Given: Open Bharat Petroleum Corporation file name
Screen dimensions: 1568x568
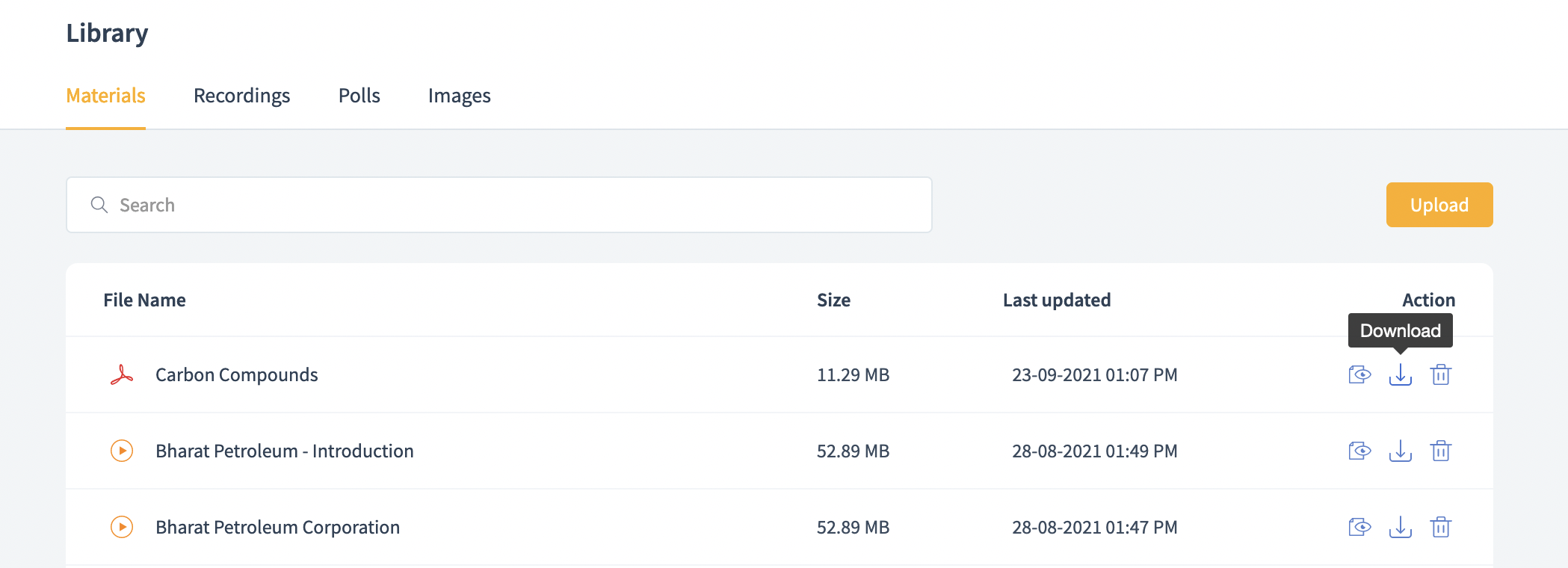Looking at the screenshot, I should [277, 527].
